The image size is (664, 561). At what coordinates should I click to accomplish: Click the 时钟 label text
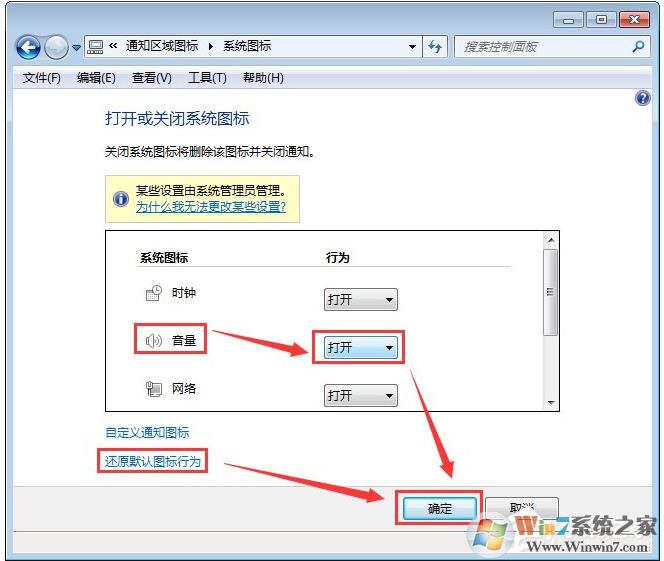(184, 293)
